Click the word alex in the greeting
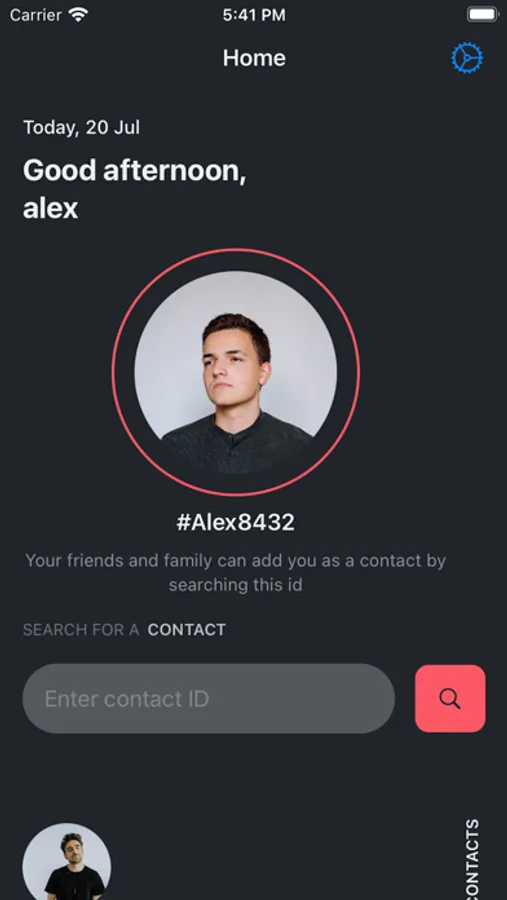The width and height of the screenshot is (507, 900). (51, 208)
